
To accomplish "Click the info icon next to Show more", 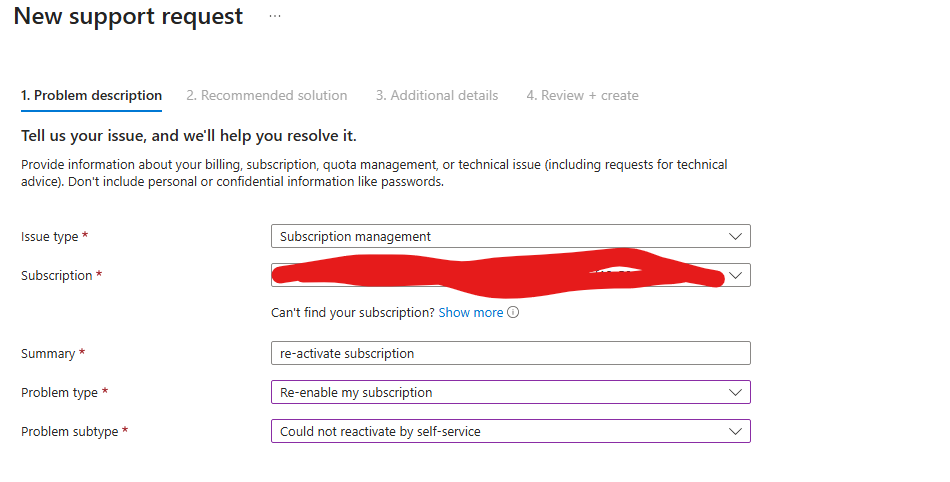I will pos(513,312).
